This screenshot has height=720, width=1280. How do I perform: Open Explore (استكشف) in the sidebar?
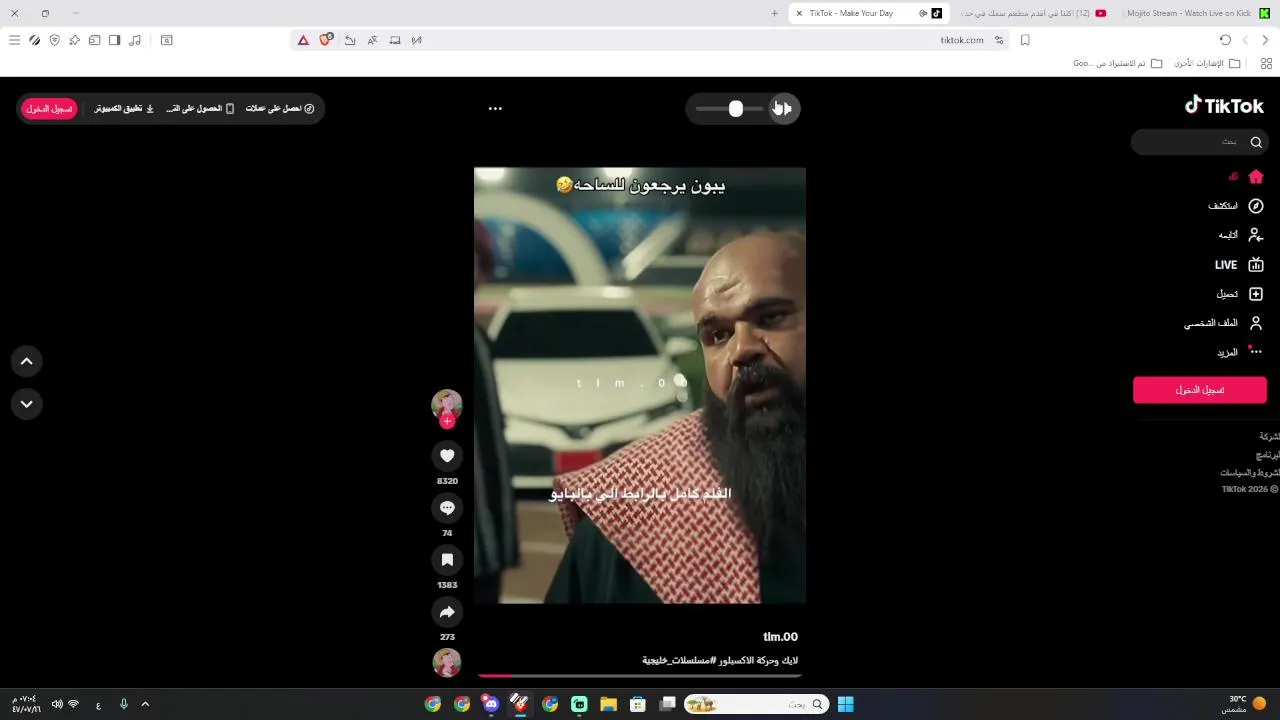click(1236, 206)
